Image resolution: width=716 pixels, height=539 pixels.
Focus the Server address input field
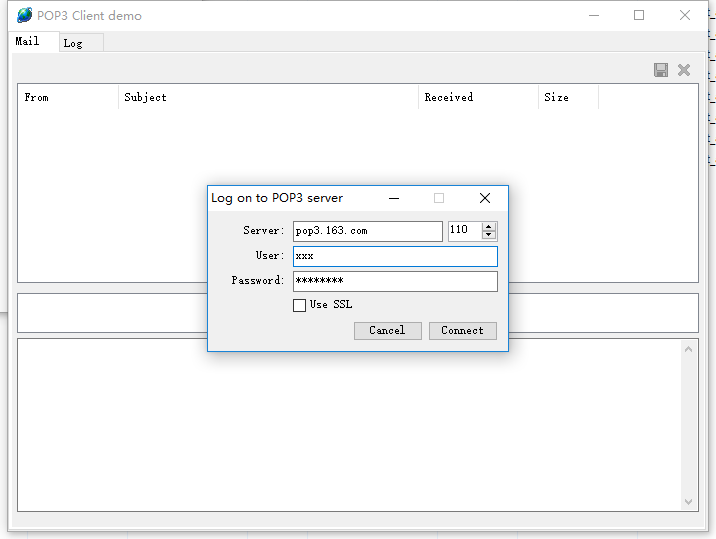(x=368, y=231)
